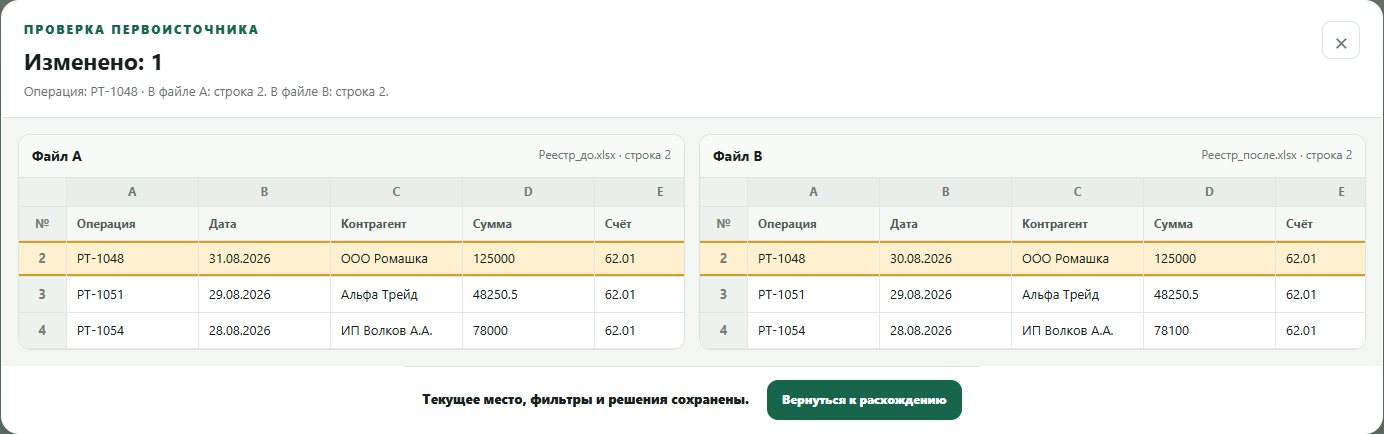The height and width of the screenshot is (434, 1384).
Task: Click Дата header in Файл A
Action: tap(264, 224)
